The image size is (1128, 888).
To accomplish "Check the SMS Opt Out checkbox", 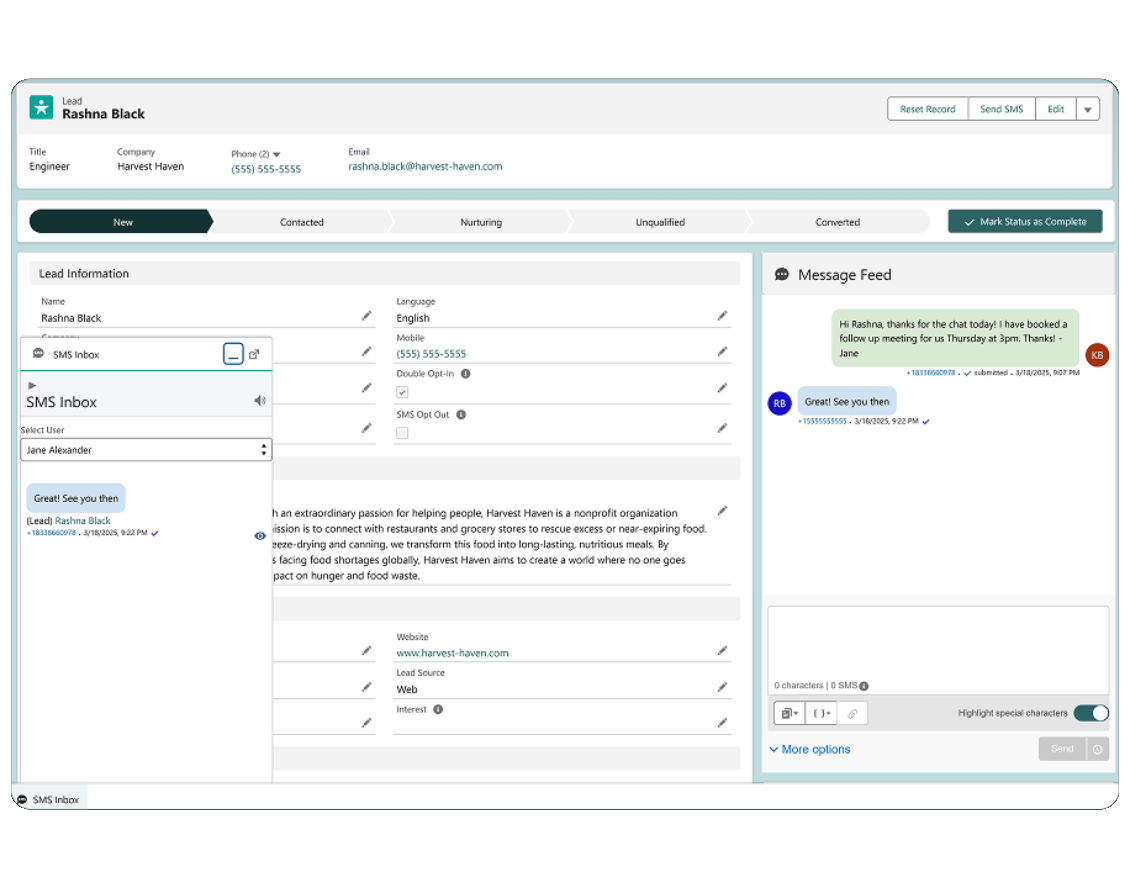I will [402, 432].
